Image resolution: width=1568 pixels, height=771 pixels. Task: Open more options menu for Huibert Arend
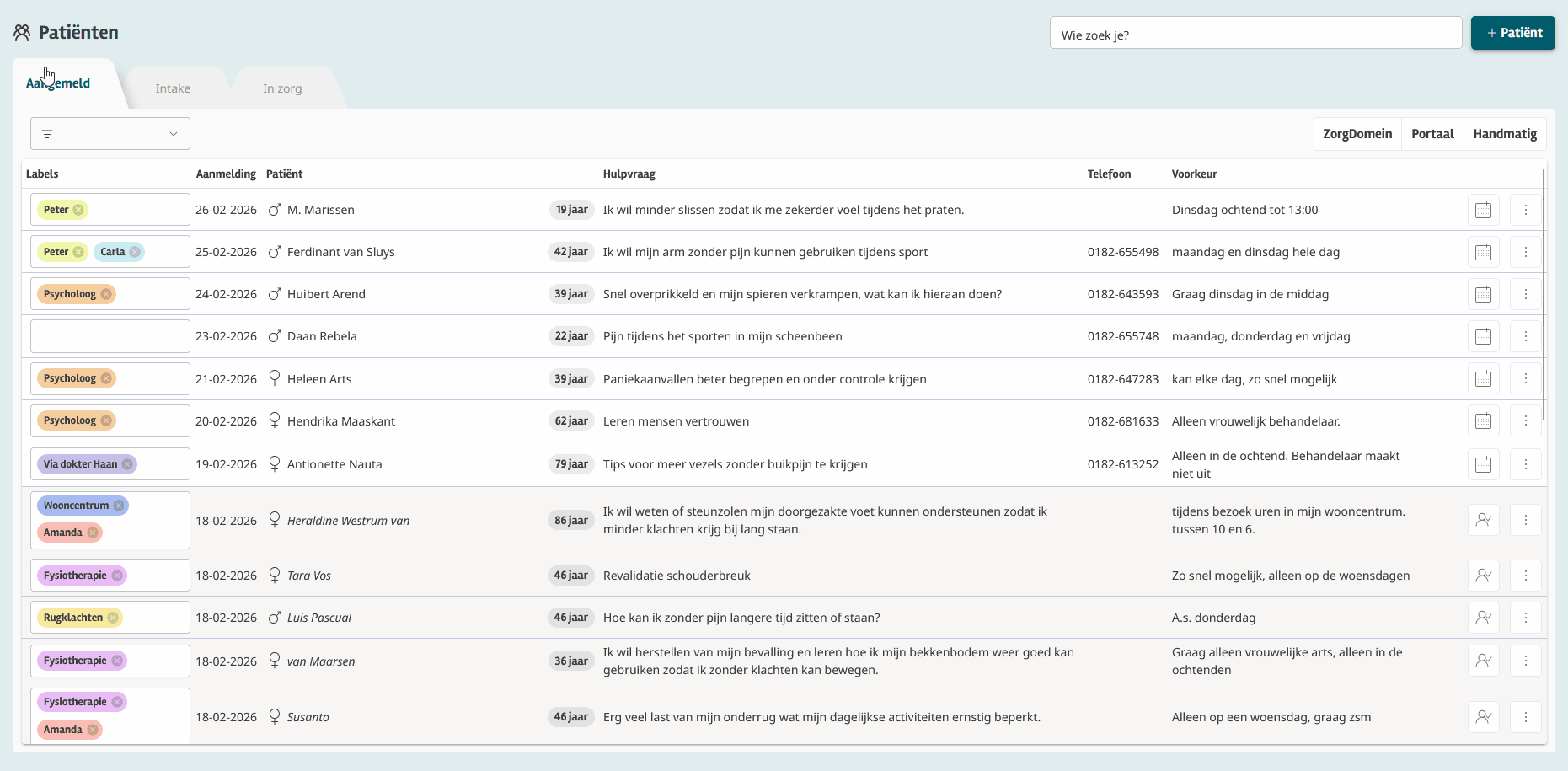[x=1525, y=294]
